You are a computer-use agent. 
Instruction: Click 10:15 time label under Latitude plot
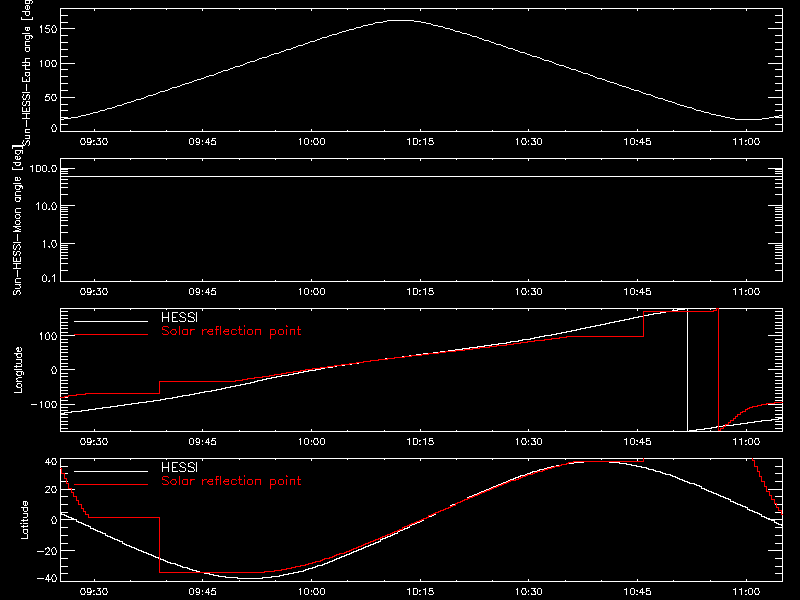click(420, 592)
